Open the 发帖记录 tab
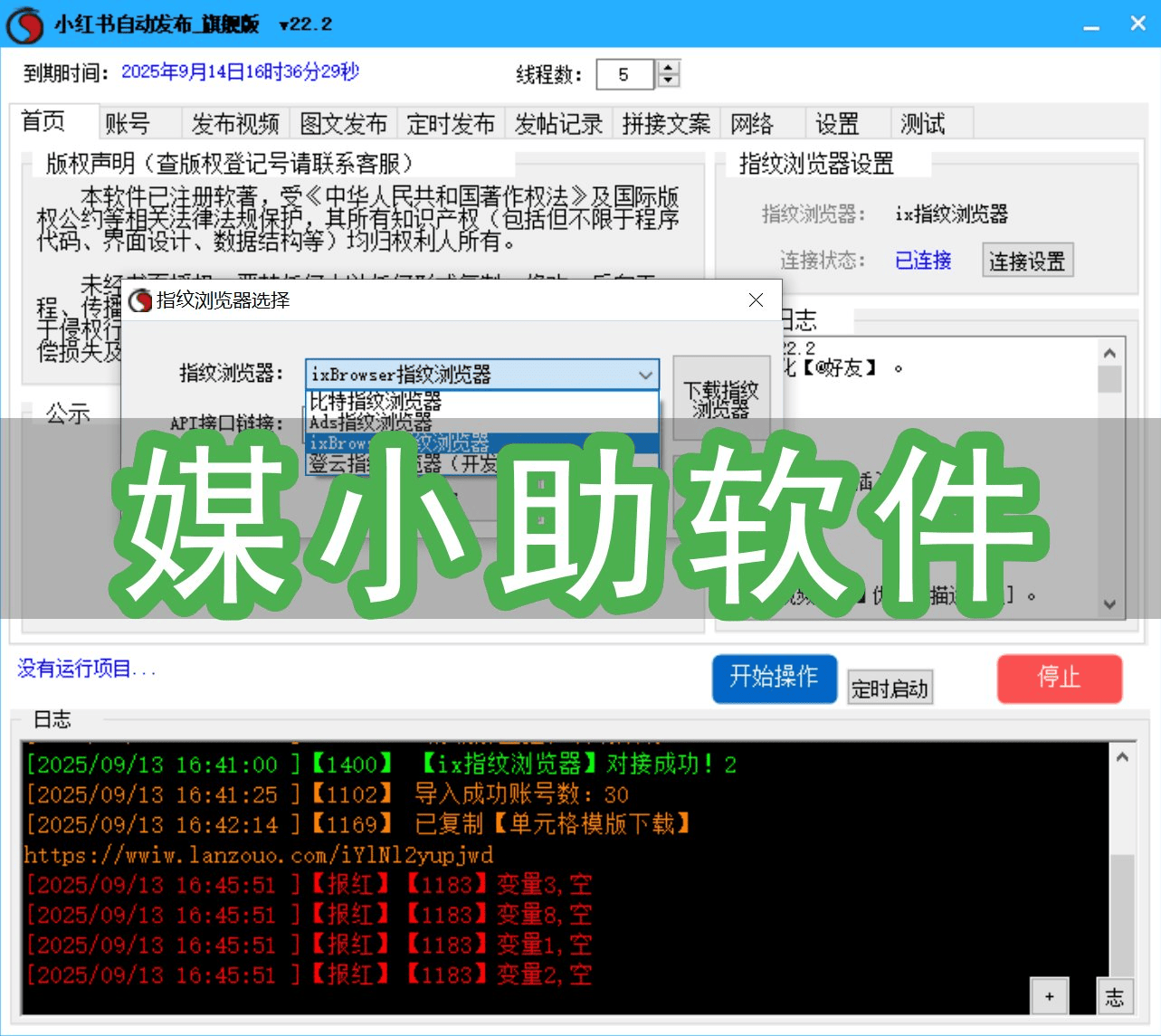Screen dimensions: 1161x1036 [x=558, y=123]
